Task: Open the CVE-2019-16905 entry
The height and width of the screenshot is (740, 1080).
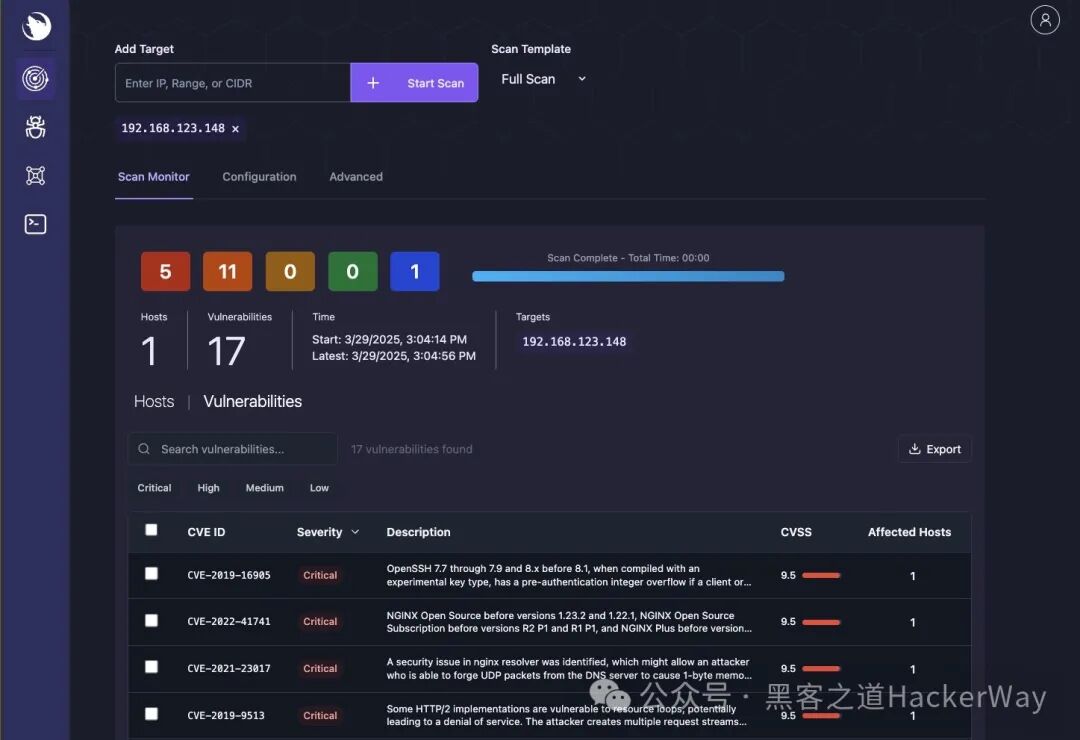Action: 229,575
